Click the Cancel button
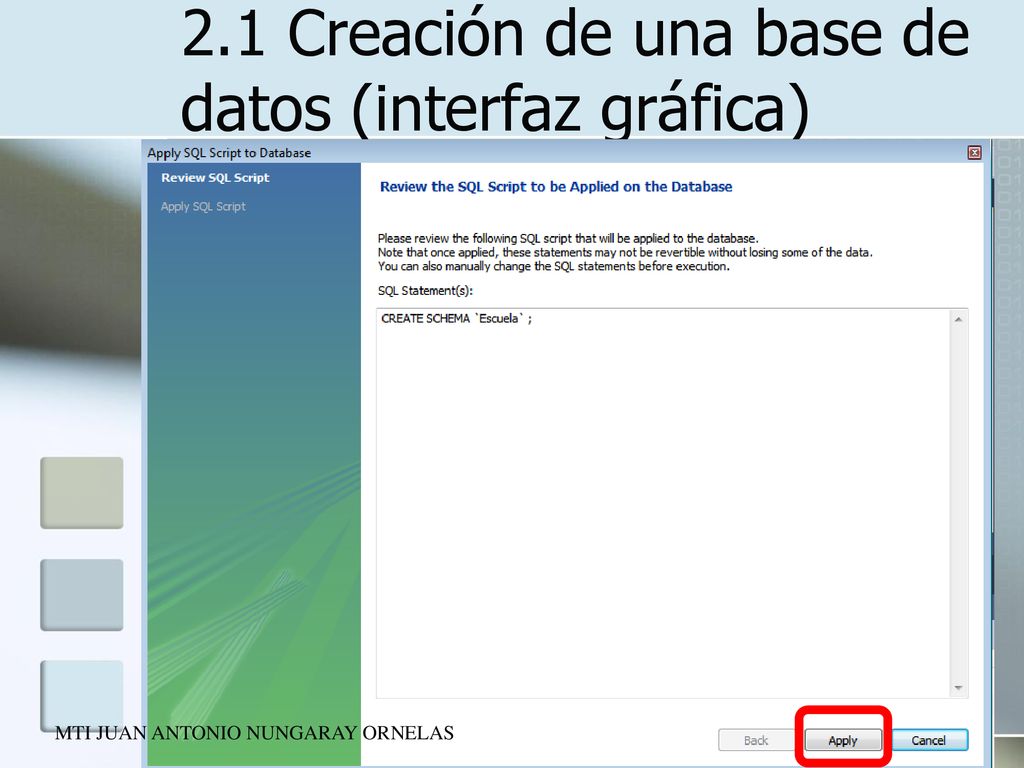 point(928,740)
